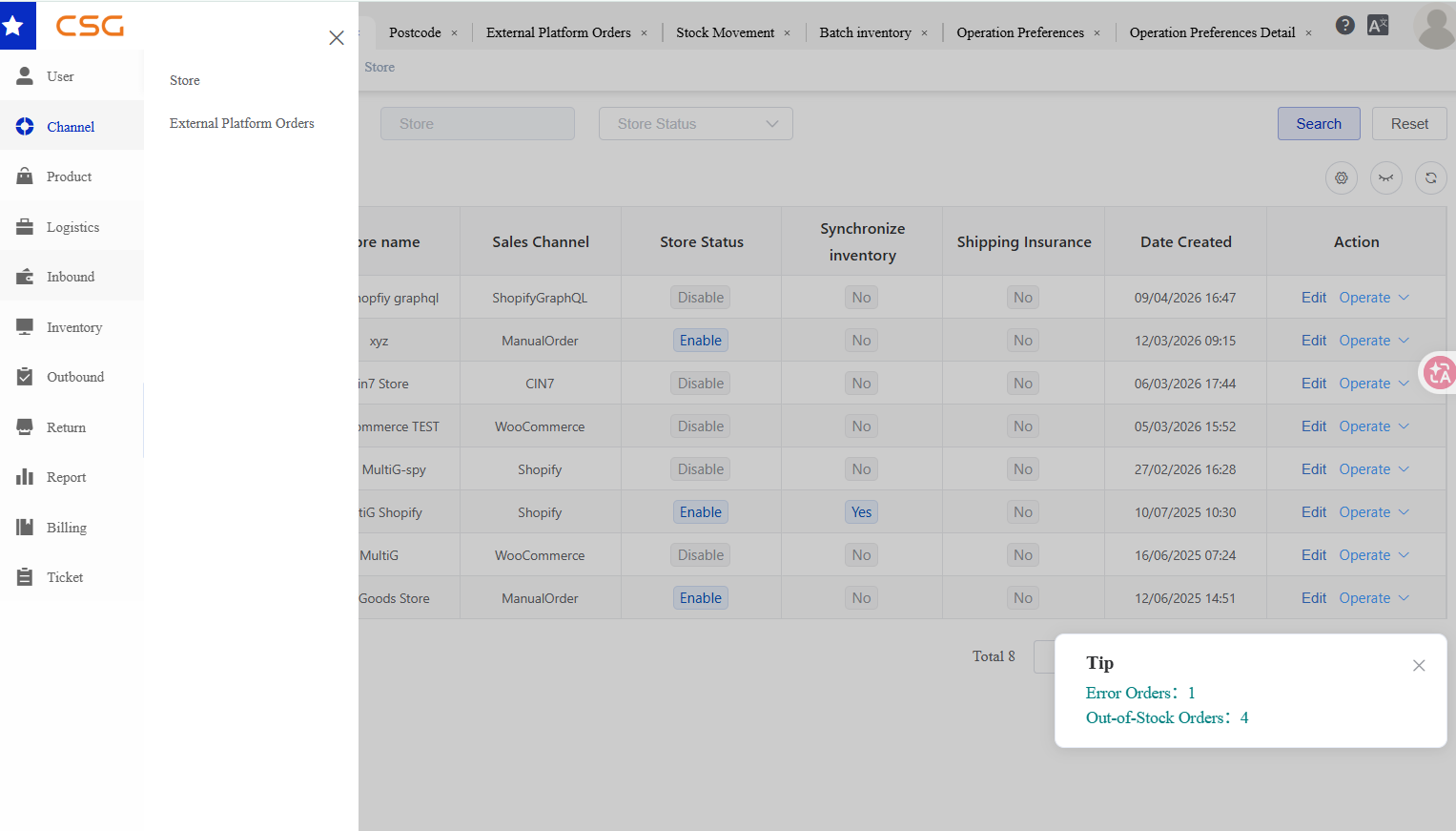Click the CSG logo
The height and width of the screenshot is (831, 1456).
pyautogui.click(x=90, y=26)
